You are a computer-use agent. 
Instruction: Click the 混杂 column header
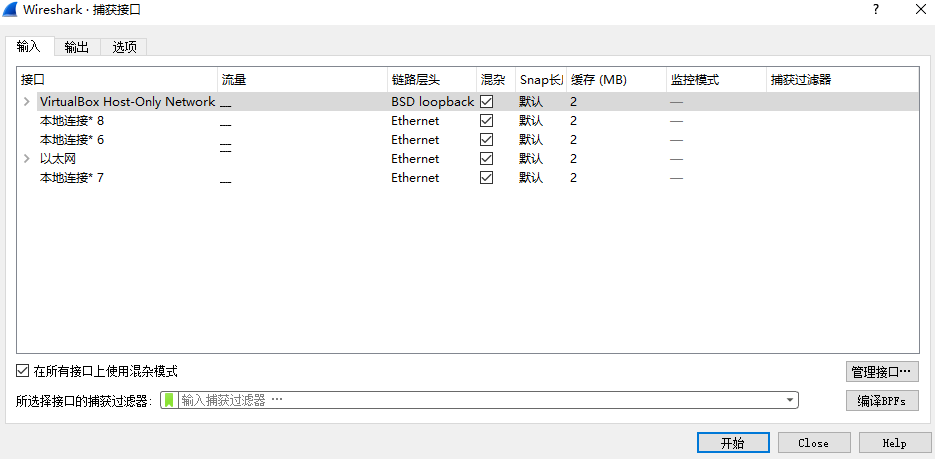(496, 80)
